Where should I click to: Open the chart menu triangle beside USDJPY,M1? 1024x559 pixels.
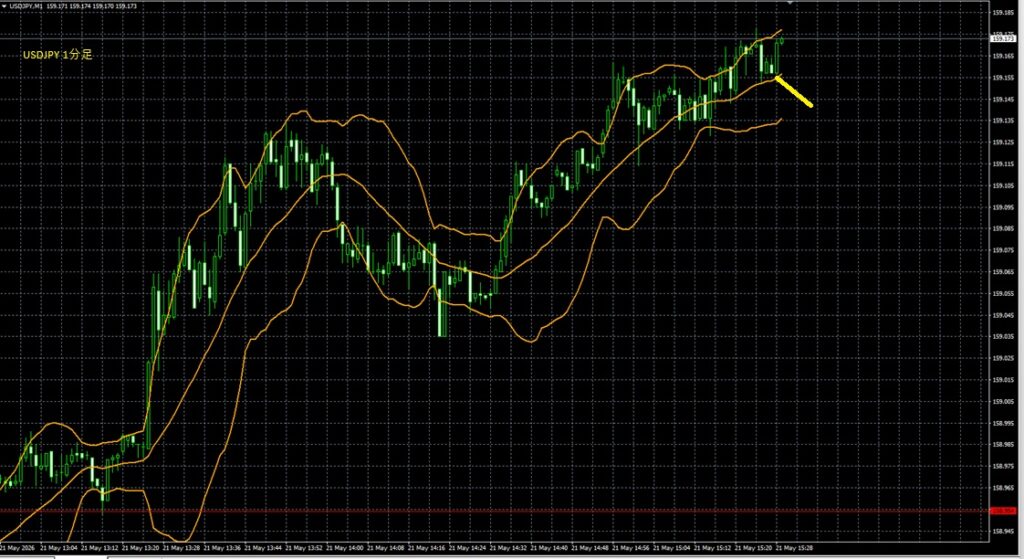click(4, 6)
